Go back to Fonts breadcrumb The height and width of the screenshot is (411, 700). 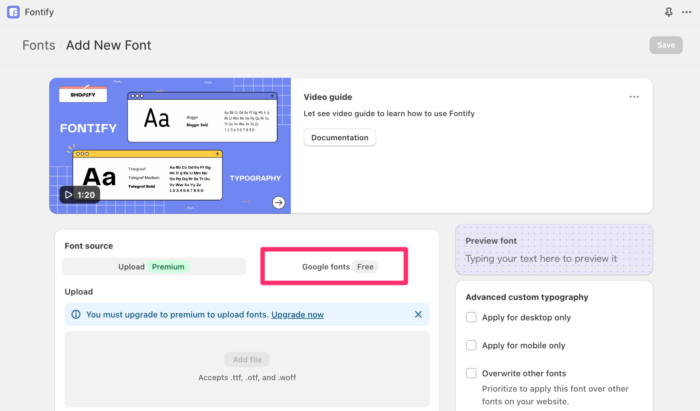coord(39,45)
